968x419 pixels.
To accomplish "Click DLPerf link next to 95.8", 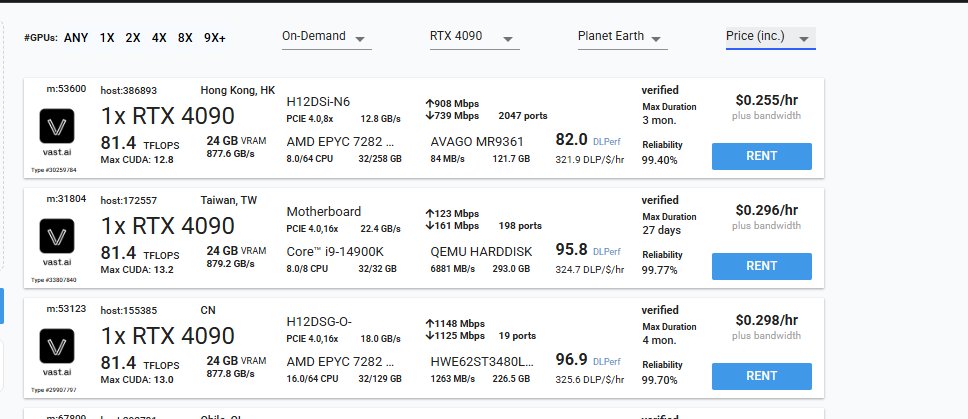I will [607, 252].
